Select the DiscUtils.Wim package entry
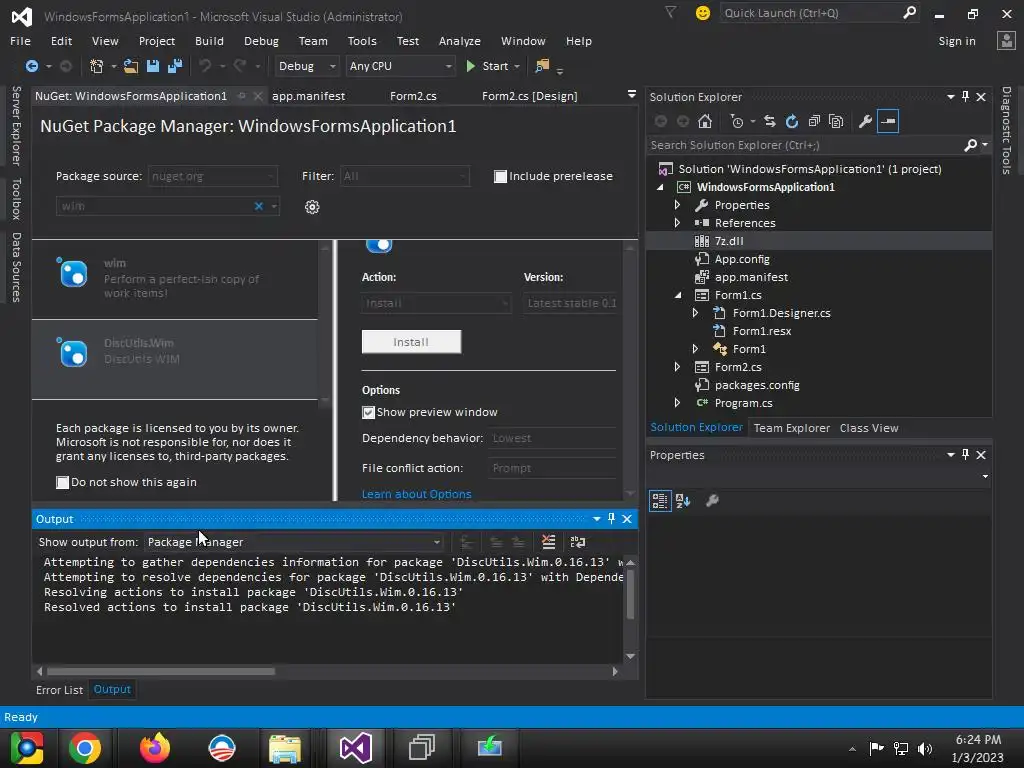Image resolution: width=1024 pixels, height=768 pixels. point(174,359)
